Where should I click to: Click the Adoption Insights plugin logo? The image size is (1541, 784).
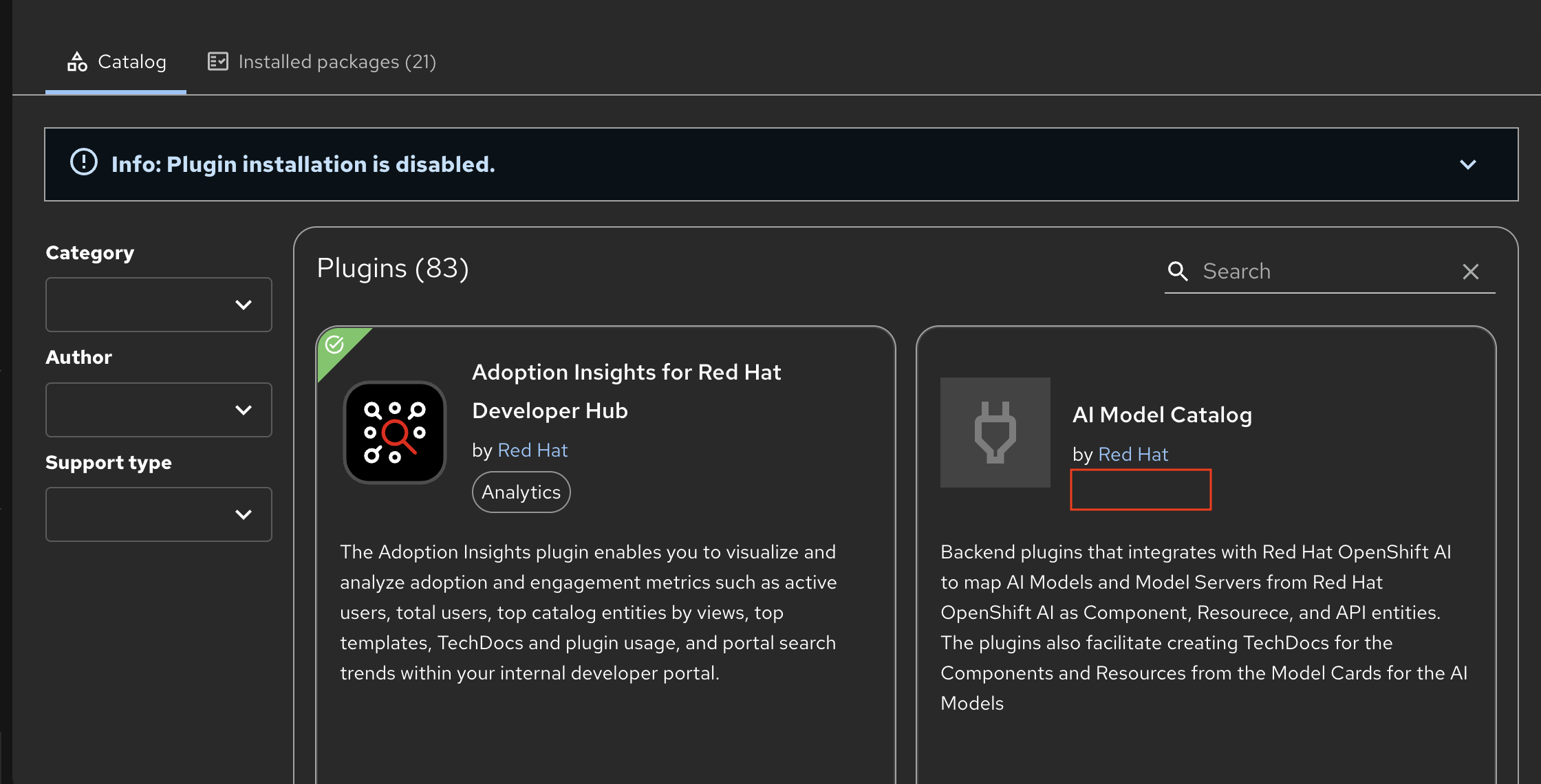[x=395, y=433]
